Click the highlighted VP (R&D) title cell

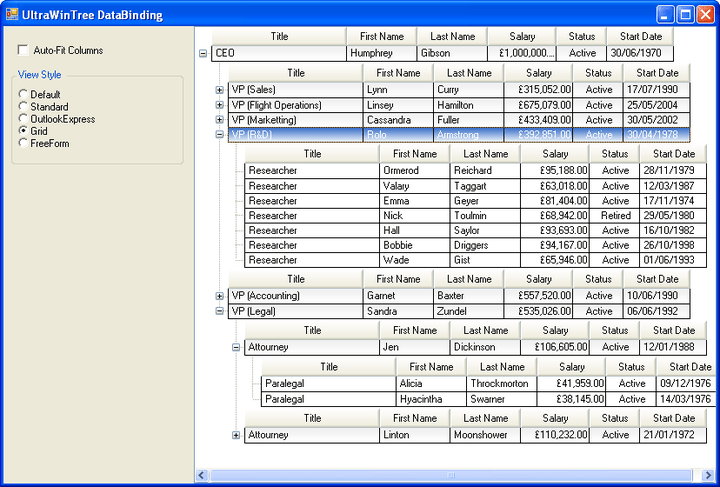pos(296,134)
